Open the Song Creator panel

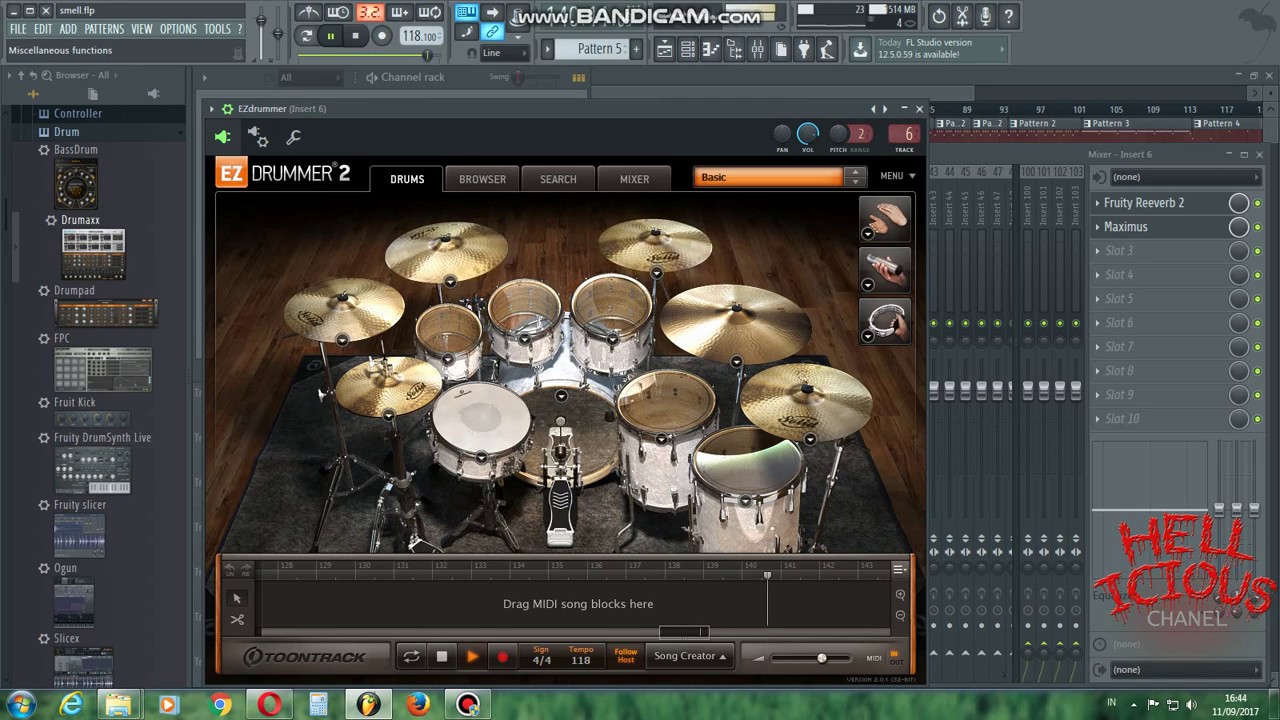pos(690,656)
